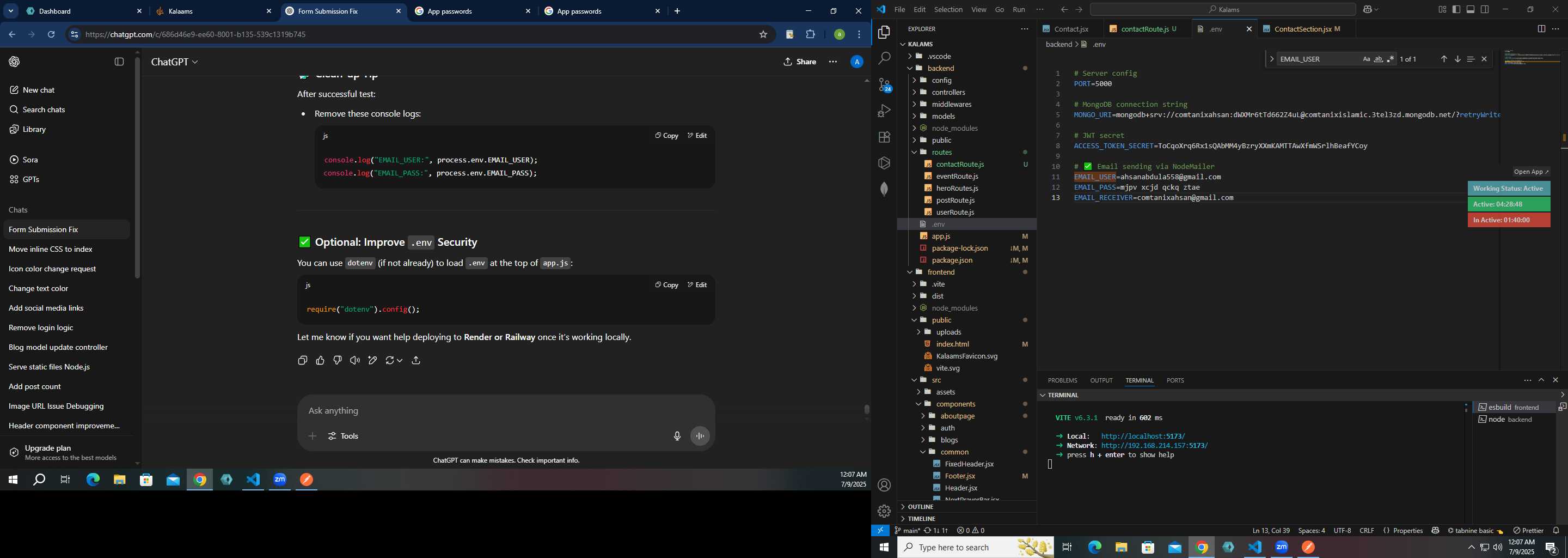Open ChatGPT conversation options three-dot menu
The height and width of the screenshot is (558, 1568).
(x=832, y=62)
